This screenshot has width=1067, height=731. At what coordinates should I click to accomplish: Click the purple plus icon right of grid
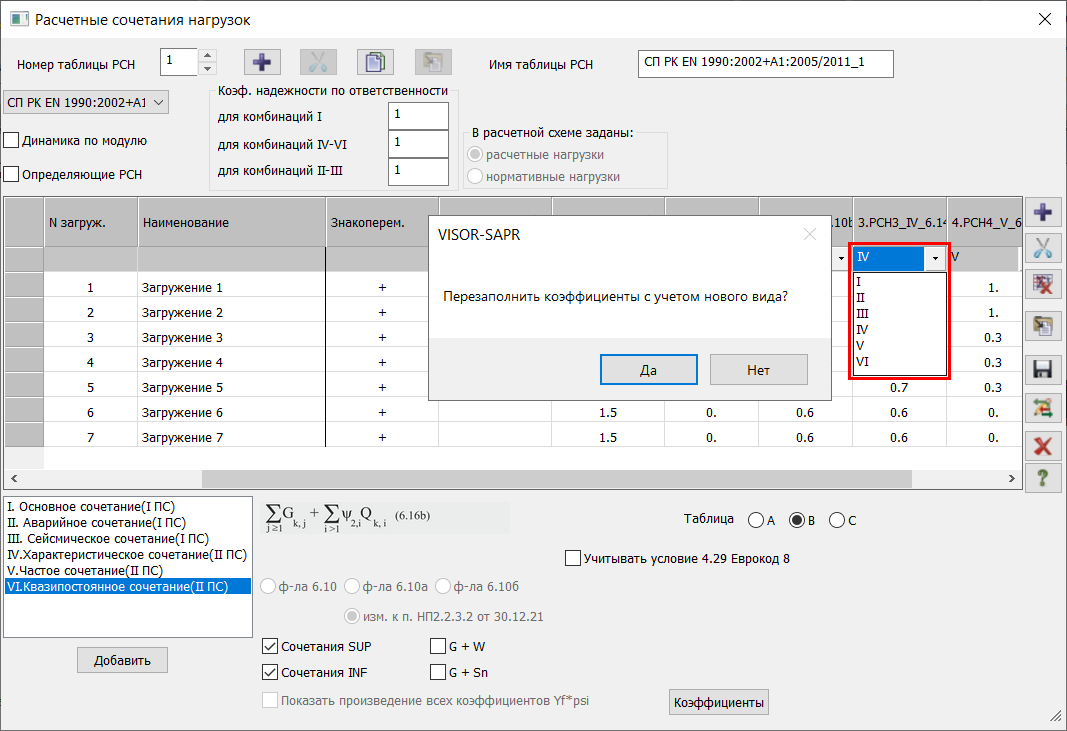[1043, 212]
